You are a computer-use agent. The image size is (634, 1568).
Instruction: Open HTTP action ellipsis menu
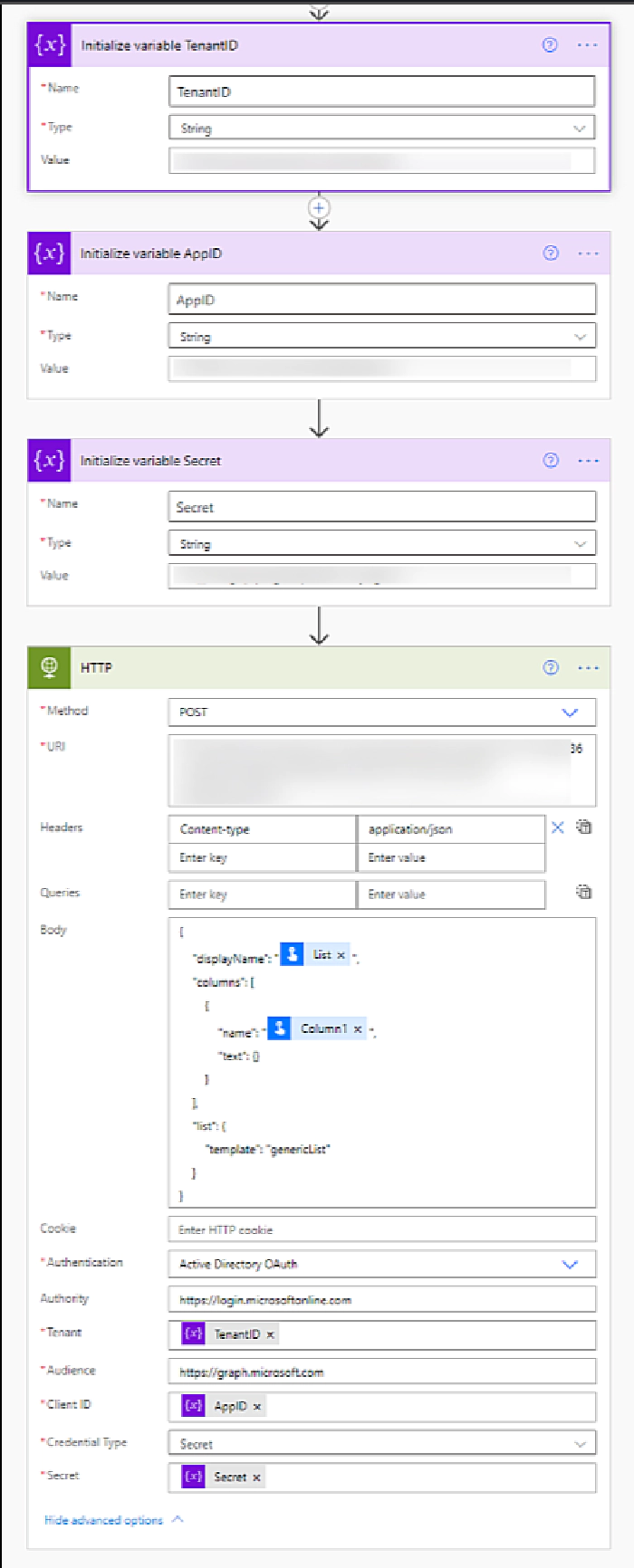click(588, 668)
